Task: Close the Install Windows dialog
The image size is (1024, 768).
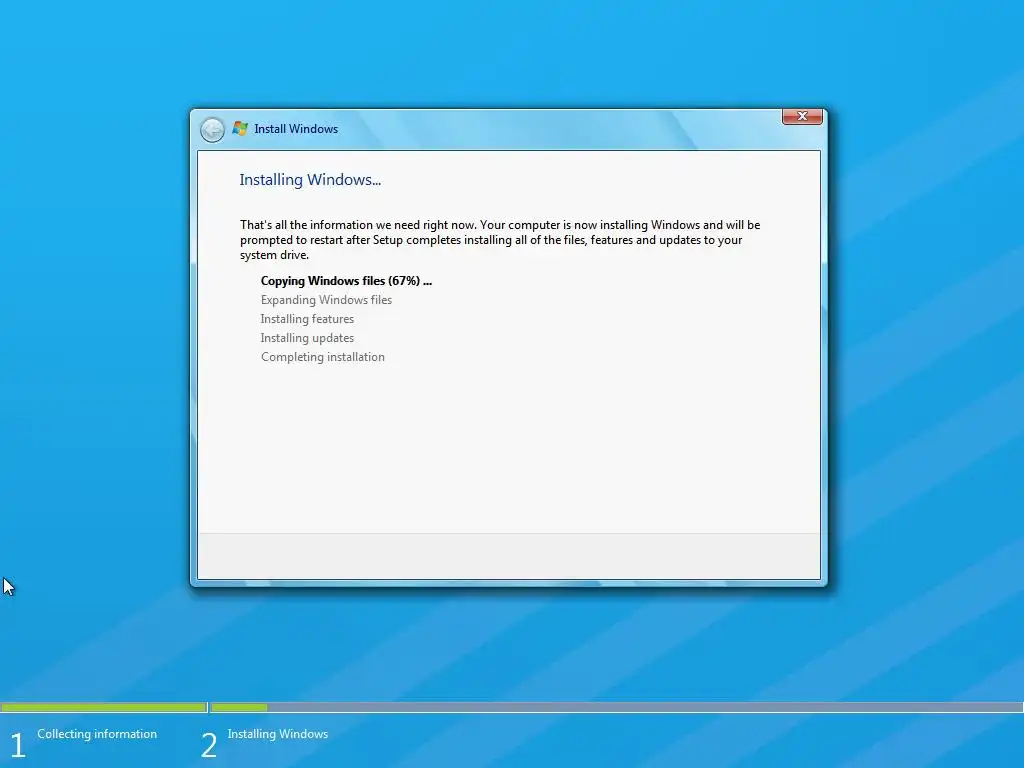Action: tap(802, 116)
